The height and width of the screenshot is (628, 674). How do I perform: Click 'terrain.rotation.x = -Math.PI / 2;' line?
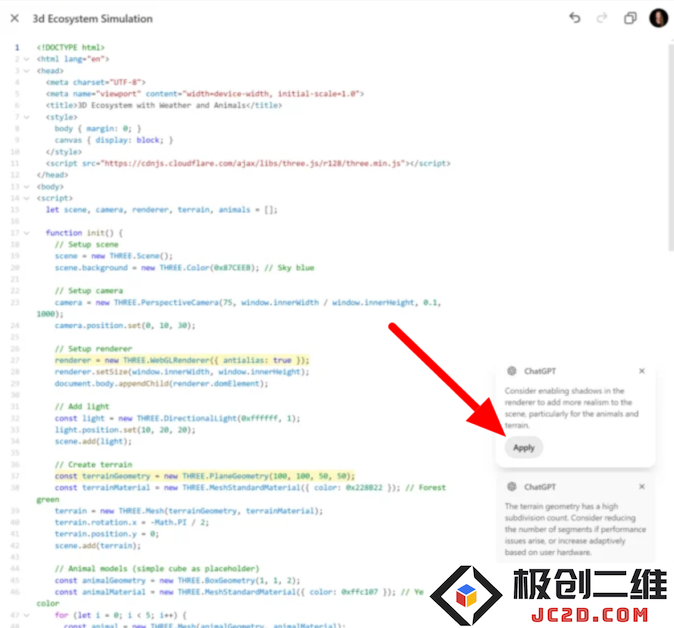(132, 522)
